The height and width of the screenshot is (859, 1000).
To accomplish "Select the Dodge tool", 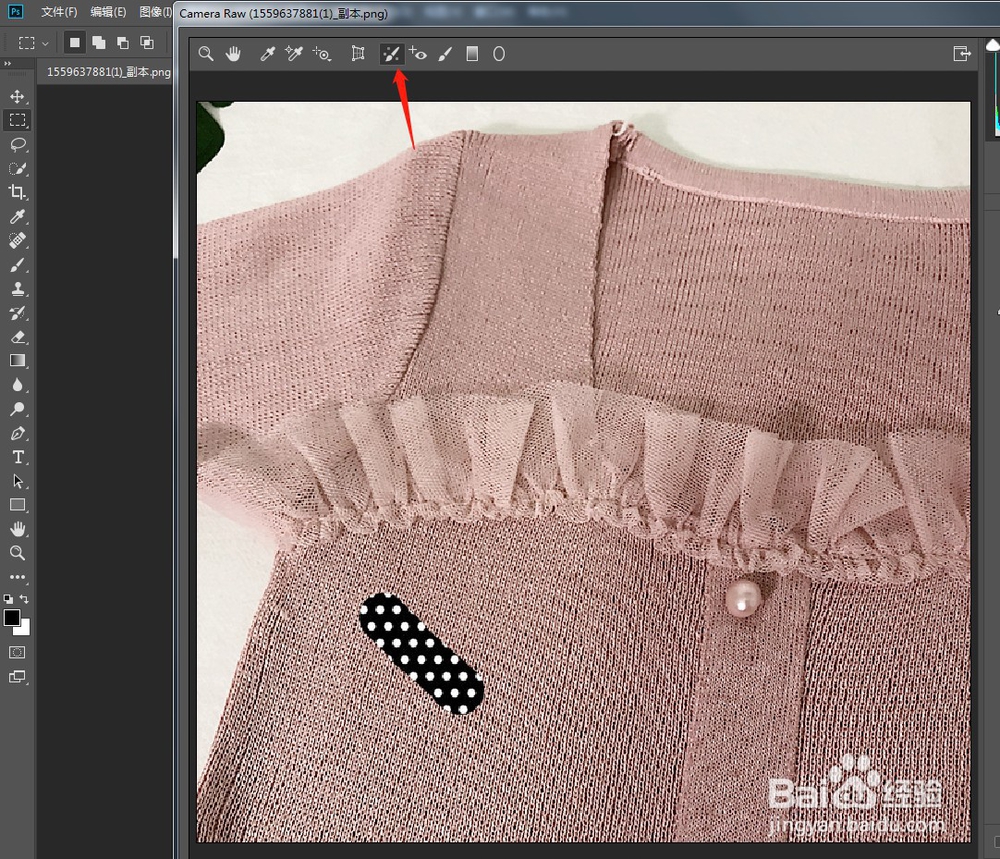I will (x=17, y=409).
